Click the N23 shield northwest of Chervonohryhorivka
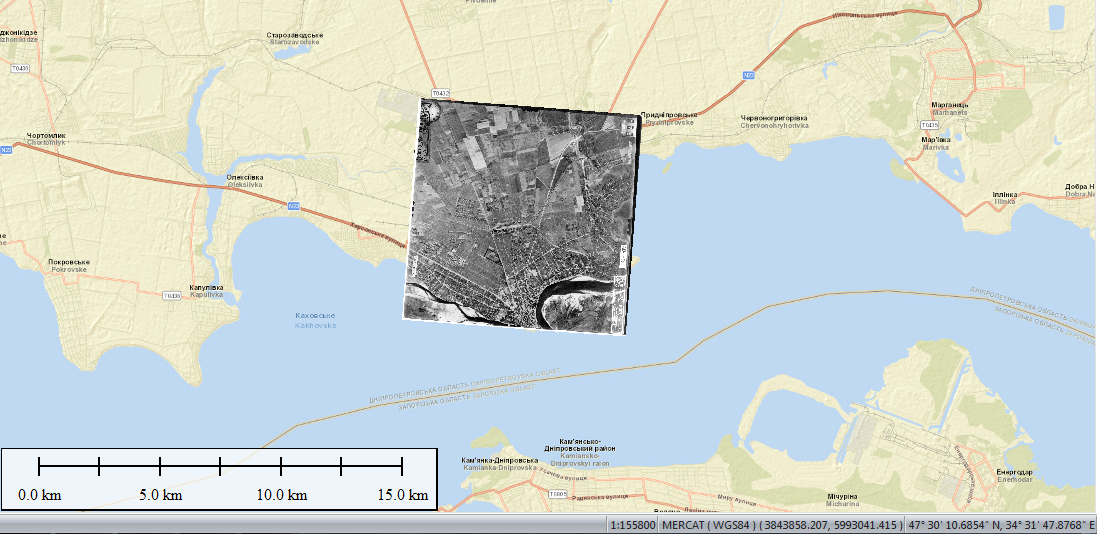The image size is (1097, 534). click(747, 75)
